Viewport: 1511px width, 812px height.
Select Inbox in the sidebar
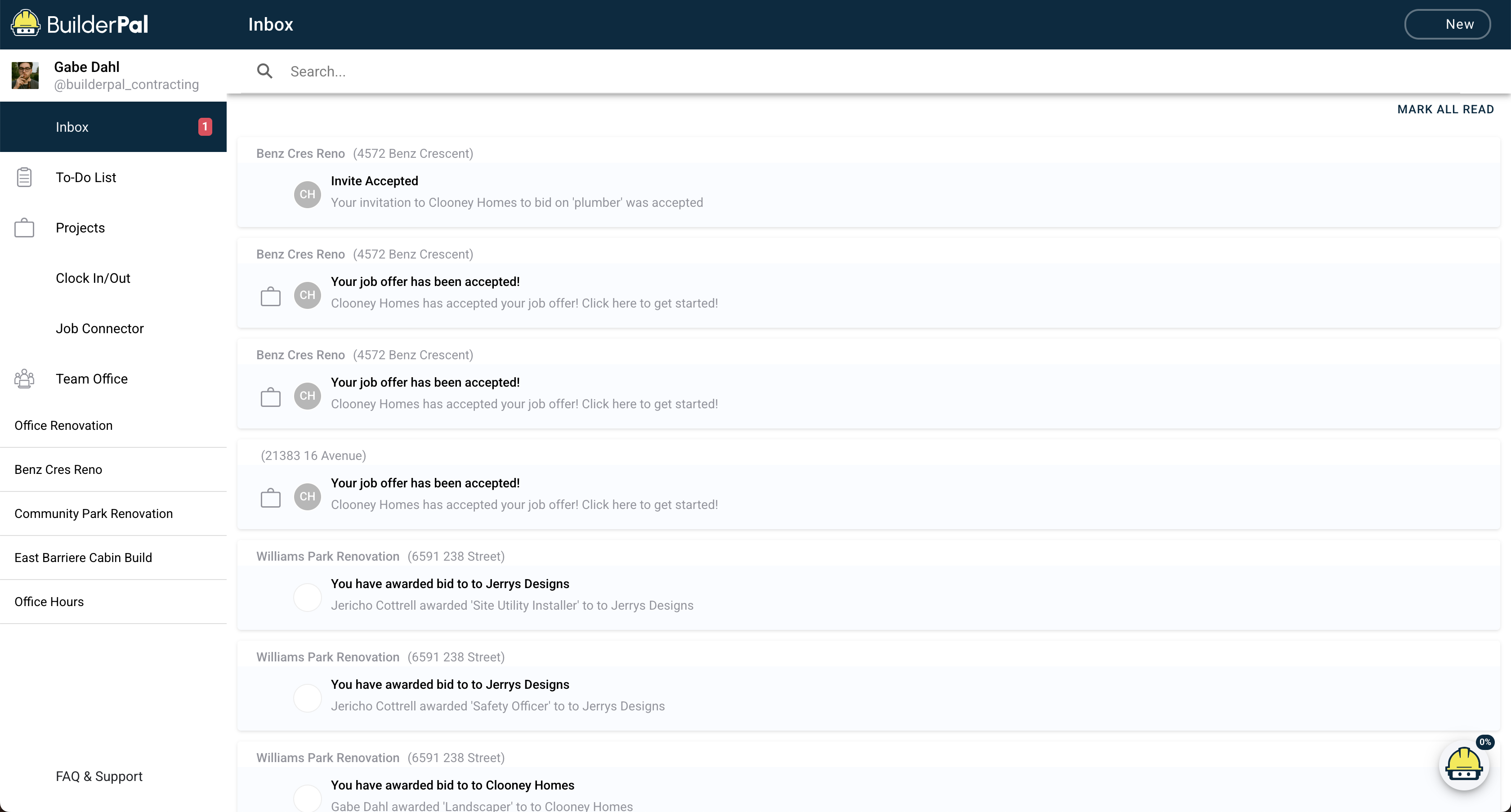(72, 127)
